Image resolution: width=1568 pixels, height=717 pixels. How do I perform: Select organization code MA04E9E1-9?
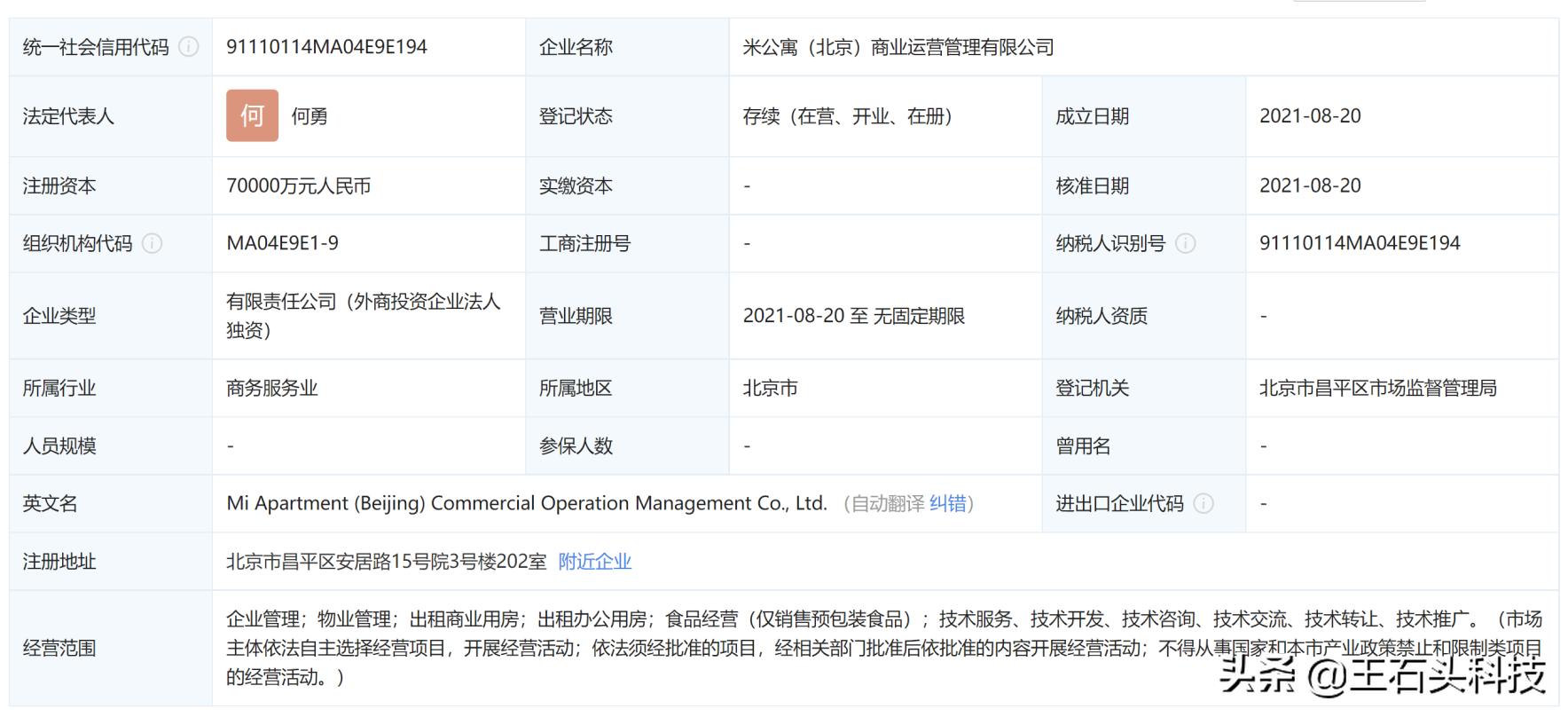coord(283,243)
